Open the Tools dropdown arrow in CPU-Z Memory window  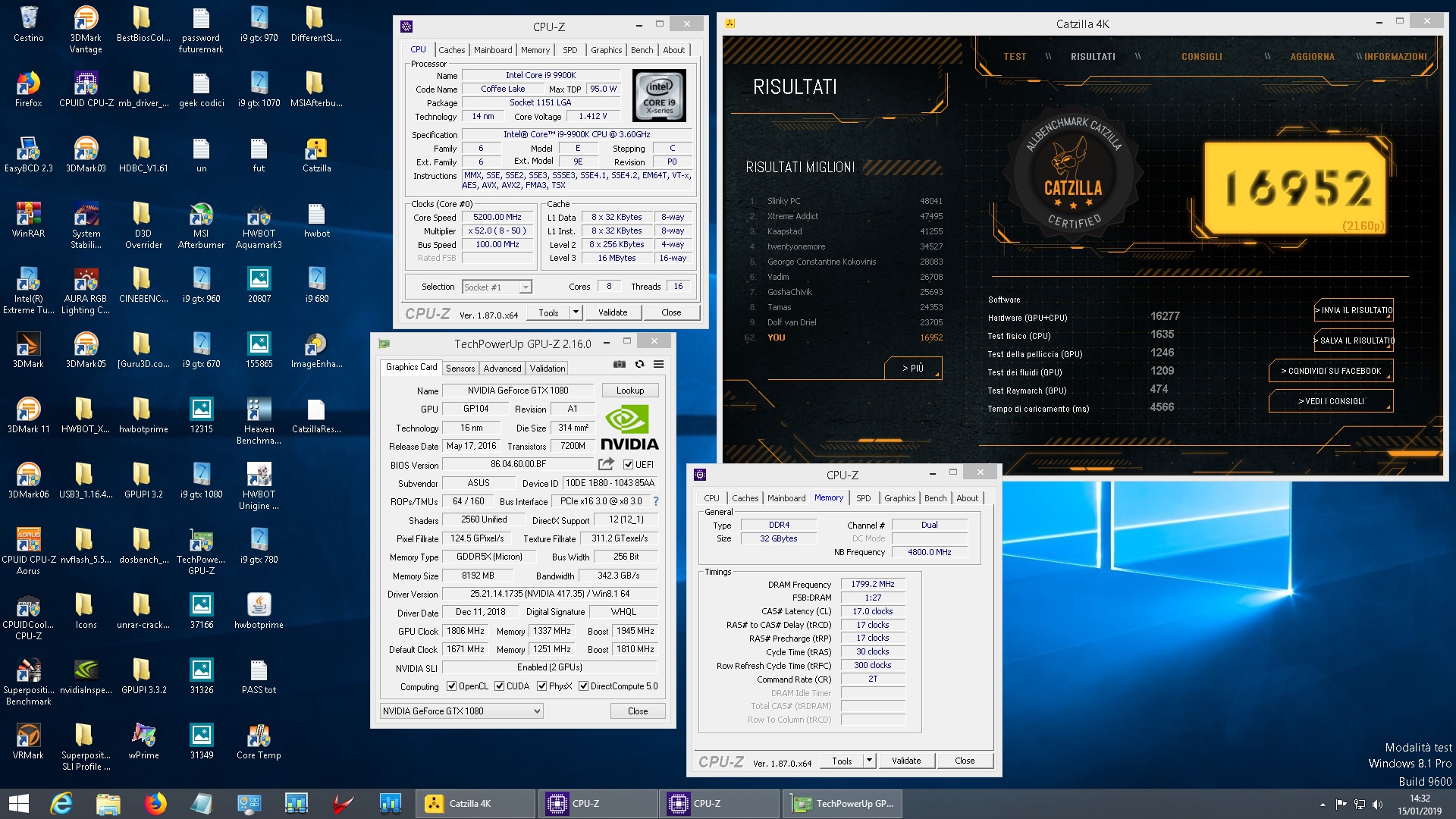pyautogui.click(x=869, y=761)
